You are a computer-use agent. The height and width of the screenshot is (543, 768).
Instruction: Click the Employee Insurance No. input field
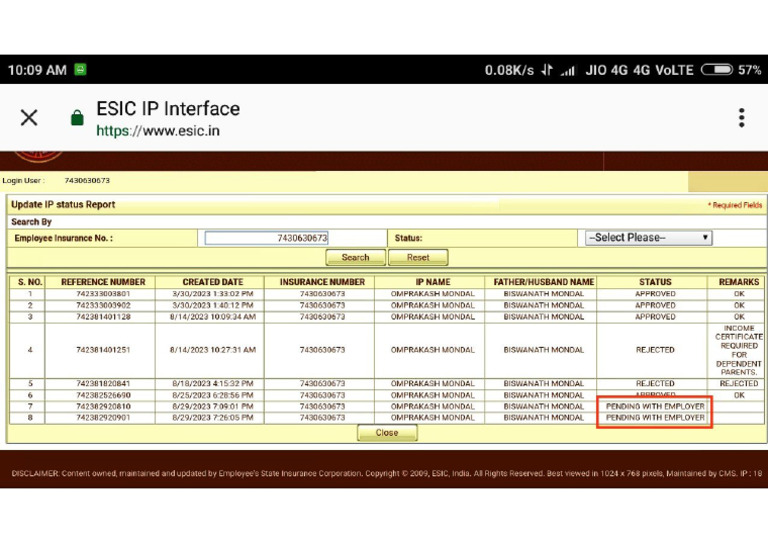266,238
